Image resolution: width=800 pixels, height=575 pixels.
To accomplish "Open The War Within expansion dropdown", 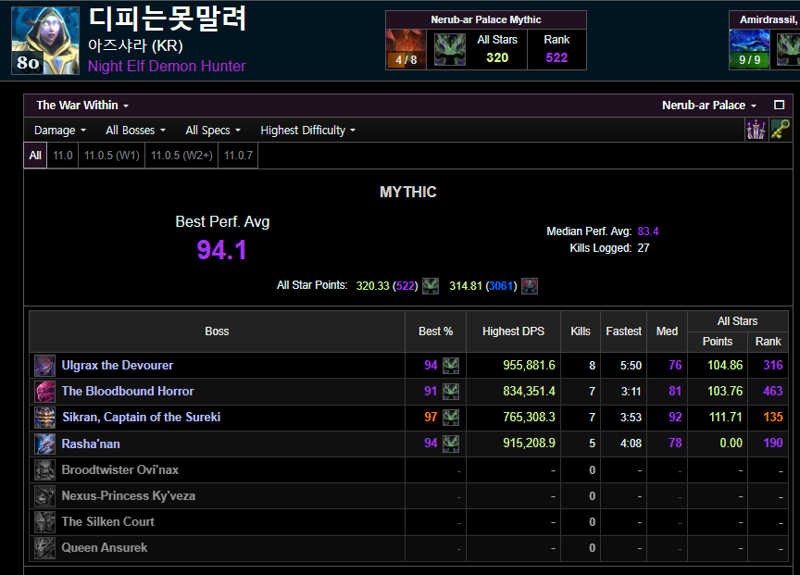I will point(82,105).
